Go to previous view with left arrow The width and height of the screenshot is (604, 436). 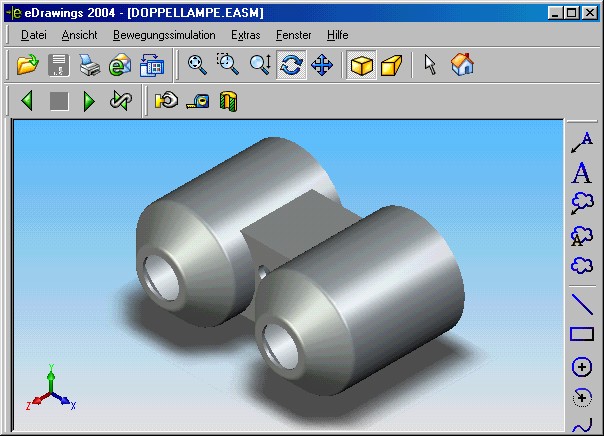[x=27, y=101]
